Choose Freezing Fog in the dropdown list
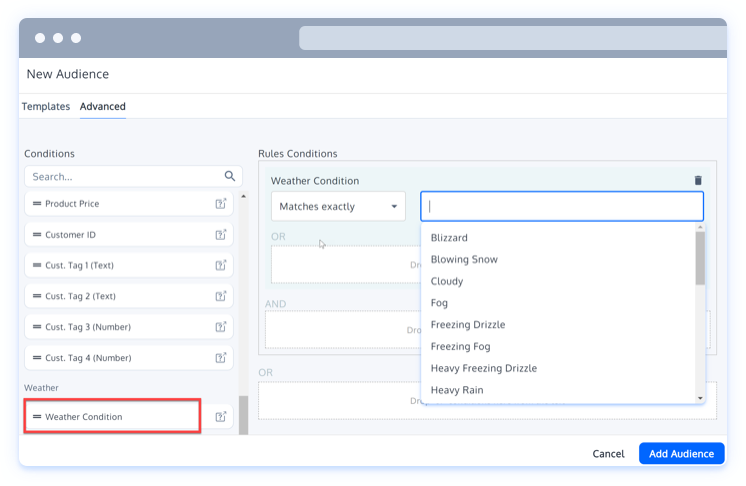746x486 pixels. coord(463,347)
